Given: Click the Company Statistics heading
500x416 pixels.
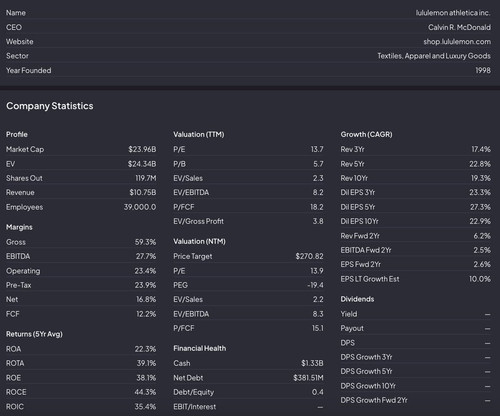Looking at the screenshot, I should pyautogui.click(x=50, y=106).
